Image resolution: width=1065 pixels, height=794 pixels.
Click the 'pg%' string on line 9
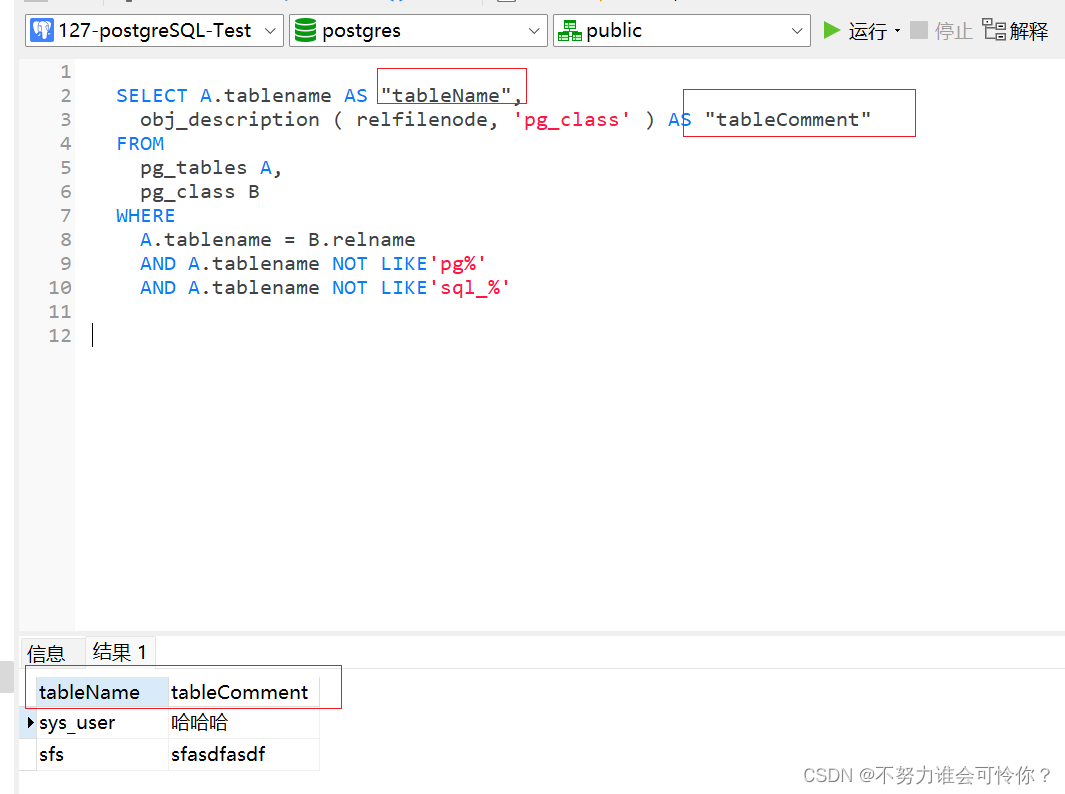point(457,264)
